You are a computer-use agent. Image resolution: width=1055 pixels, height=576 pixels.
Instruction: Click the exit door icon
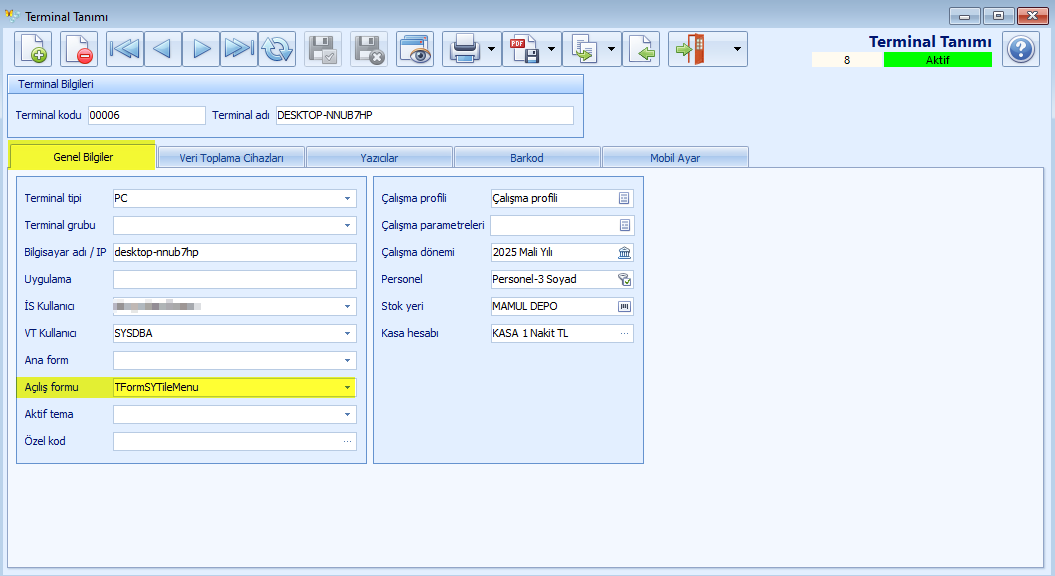tap(691, 49)
